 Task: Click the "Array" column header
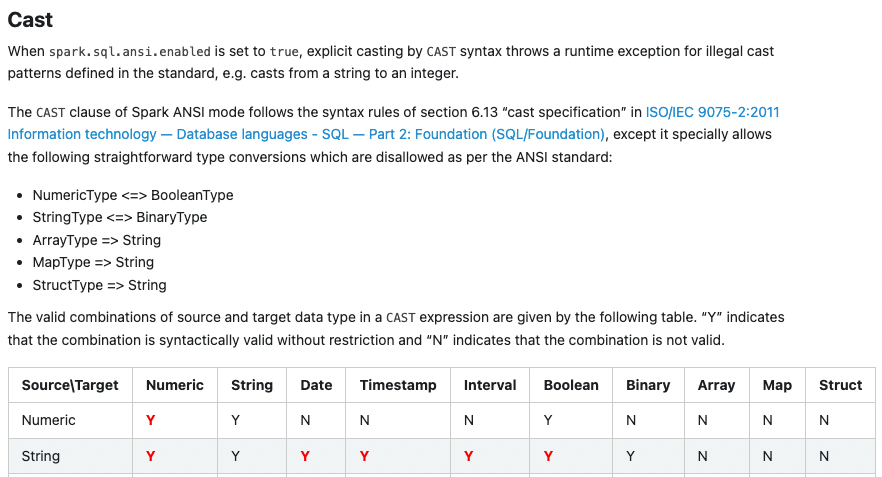click(x=716, y=385)
